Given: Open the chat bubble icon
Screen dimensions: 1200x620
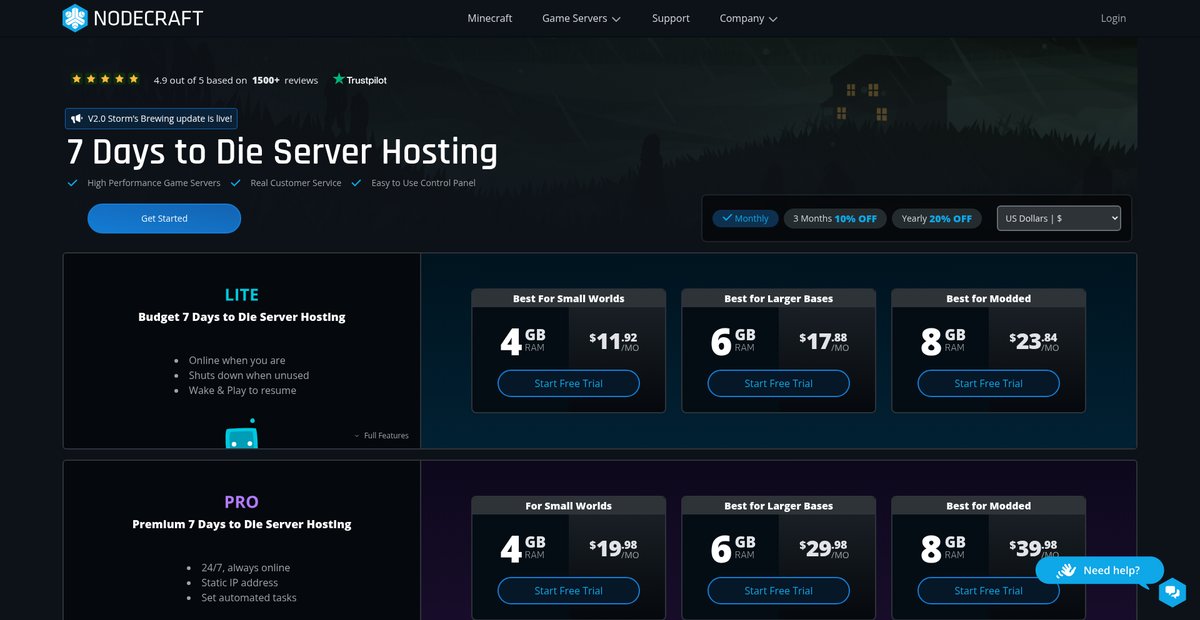Looking at the screenshot, I should click(x=1172, y=592).
